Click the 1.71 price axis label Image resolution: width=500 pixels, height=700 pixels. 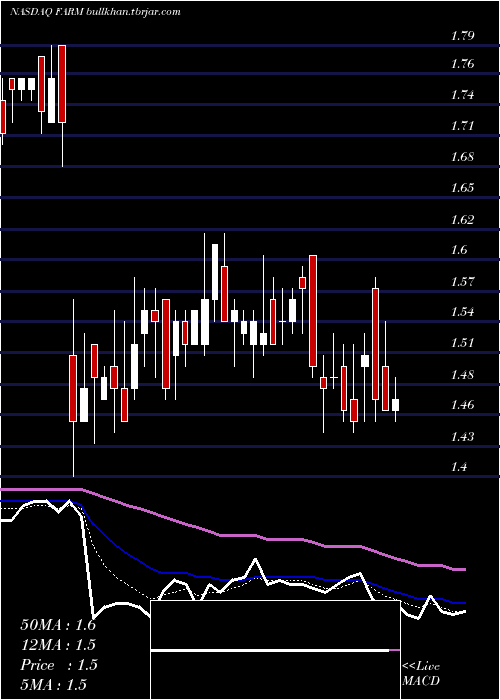[465, 125]
